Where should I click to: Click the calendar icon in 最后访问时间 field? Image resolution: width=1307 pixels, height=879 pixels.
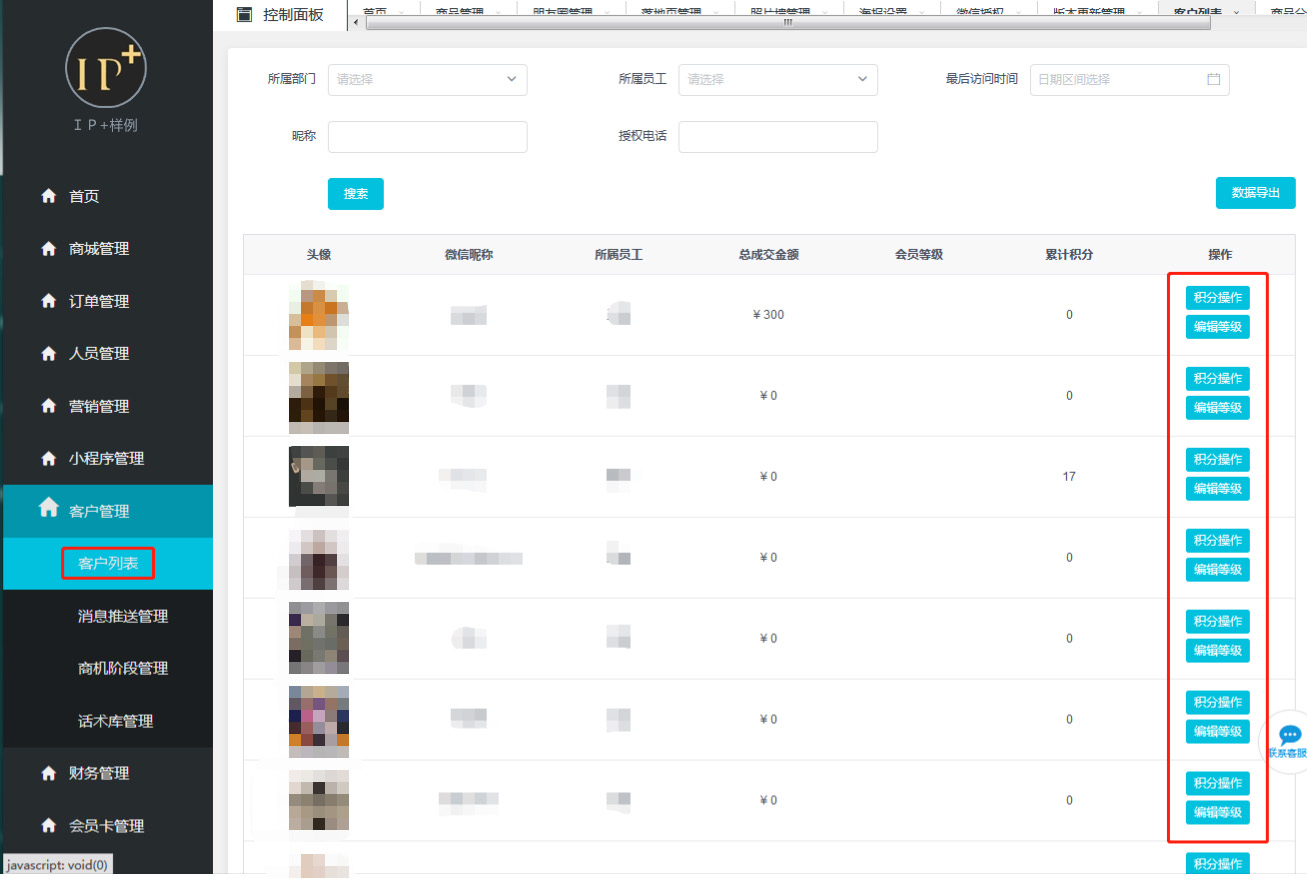coord(1213,79)
